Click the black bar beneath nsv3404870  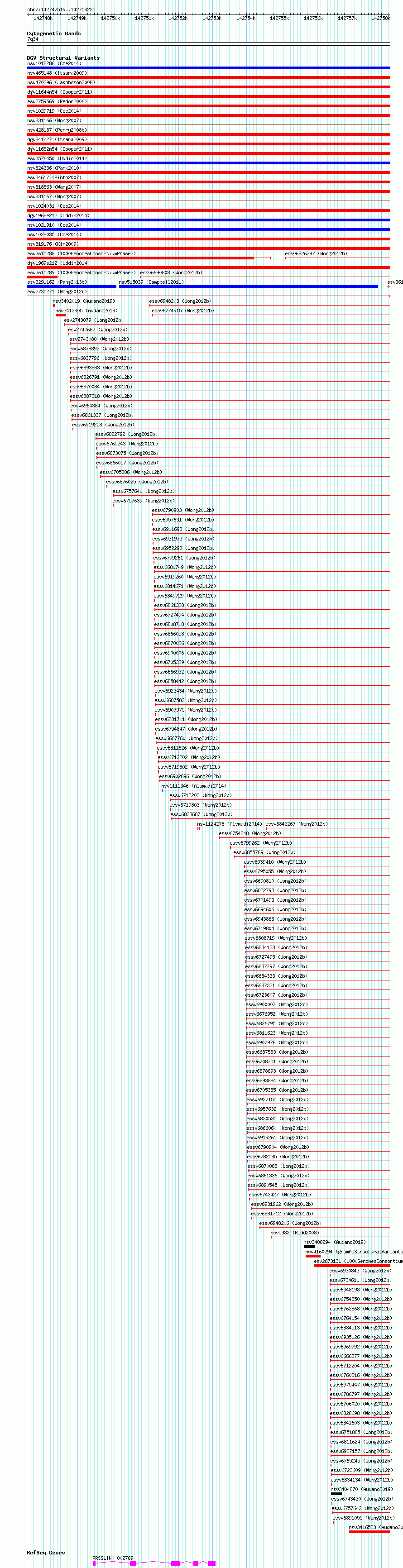coord(336,1494)
